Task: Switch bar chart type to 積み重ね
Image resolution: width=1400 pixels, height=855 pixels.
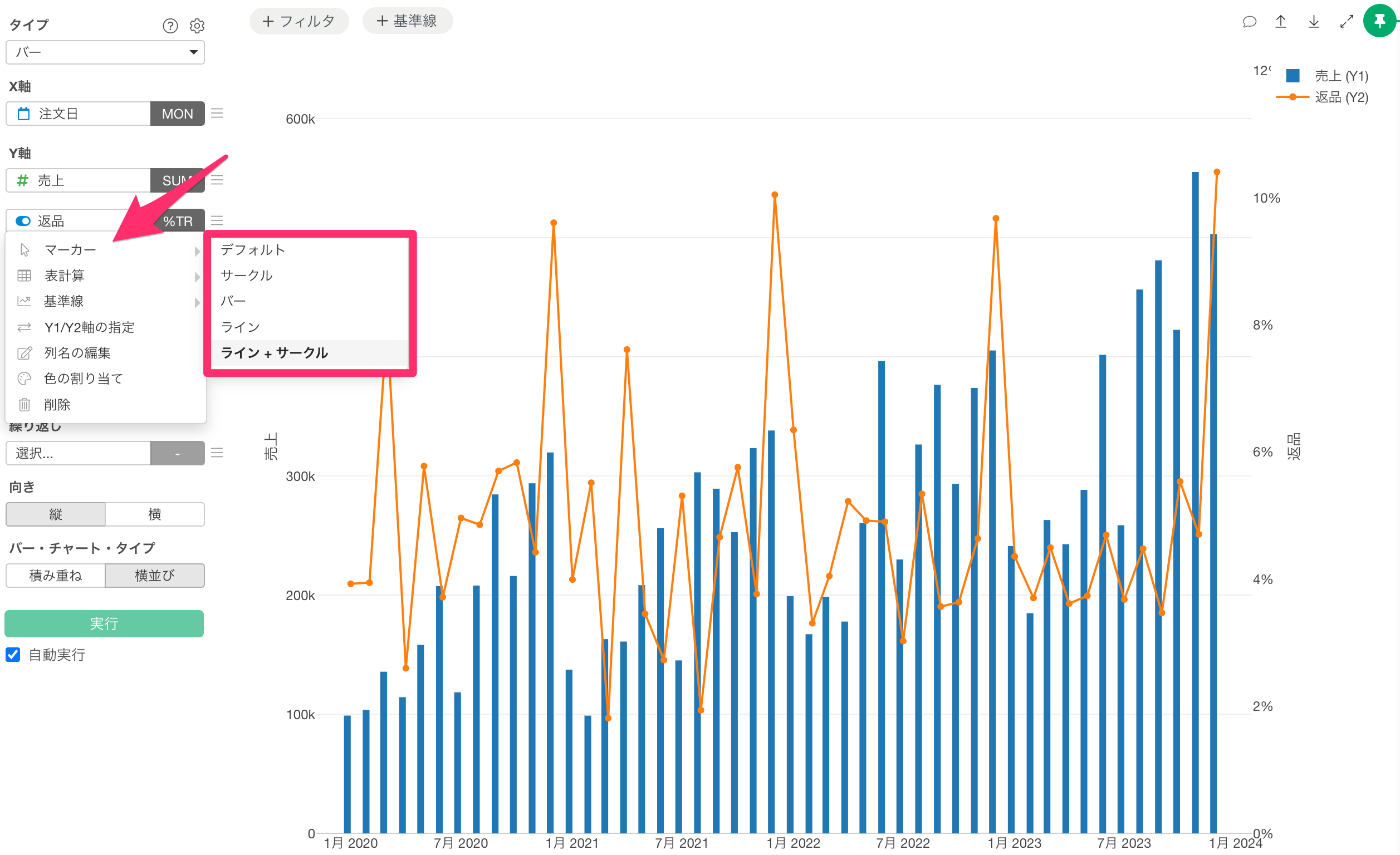Action: pos(56,576)
